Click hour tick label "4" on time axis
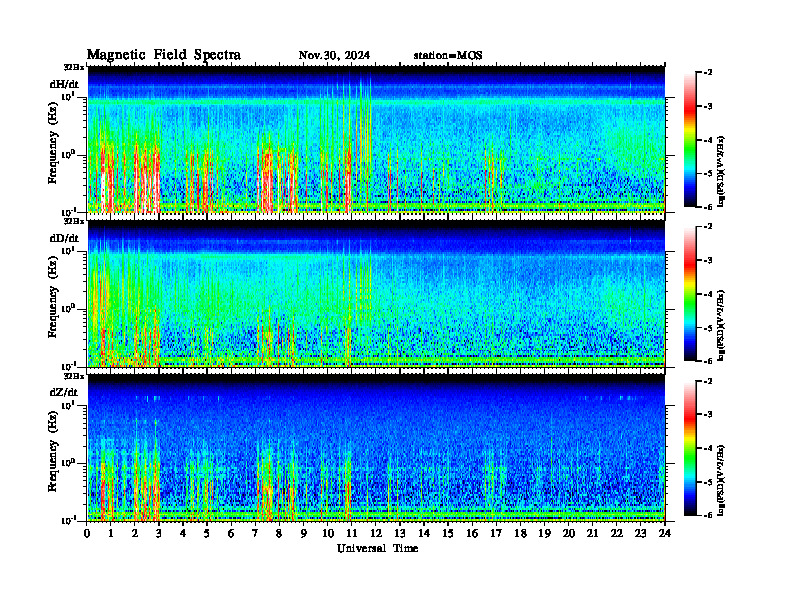This screenshot has height=612, width=792. (x=183, y=534)
